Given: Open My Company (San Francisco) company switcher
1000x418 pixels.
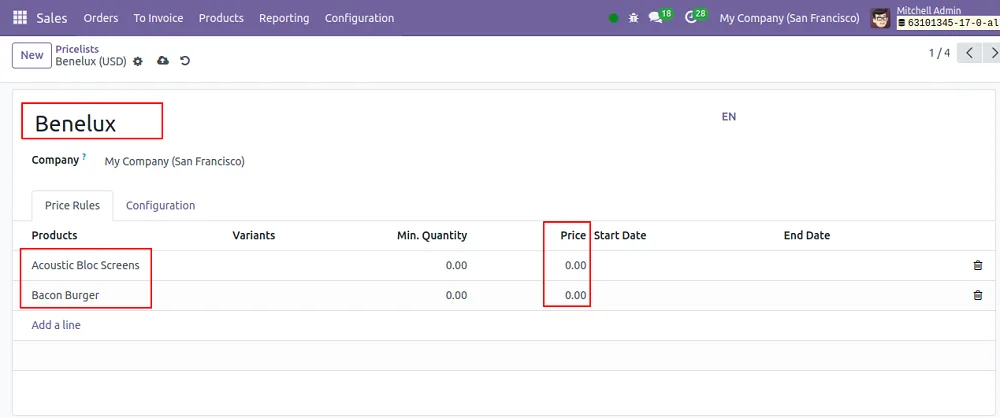Looking at the screenshot, I should point(790,18).
